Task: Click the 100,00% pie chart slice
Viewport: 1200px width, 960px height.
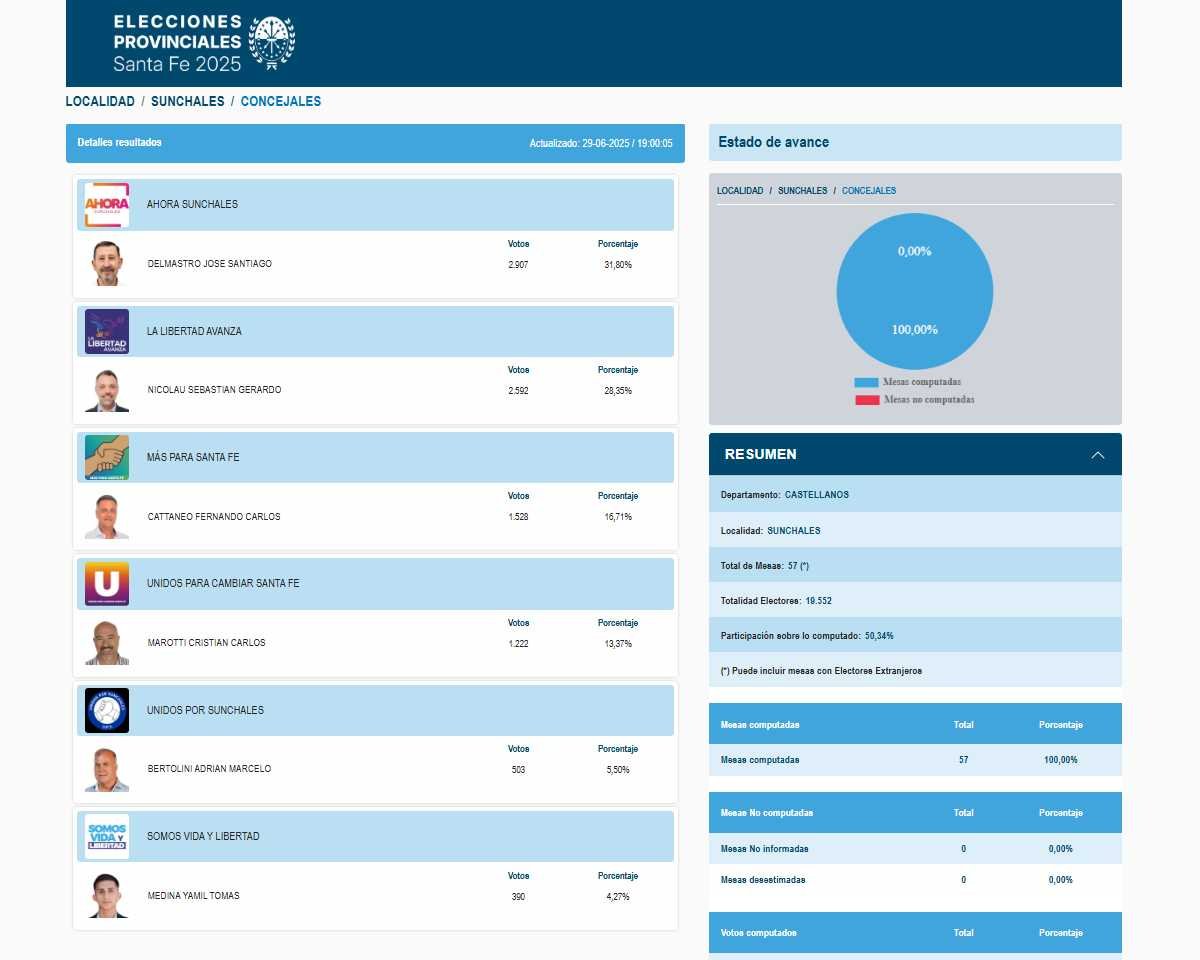Action: pos(915,300)
